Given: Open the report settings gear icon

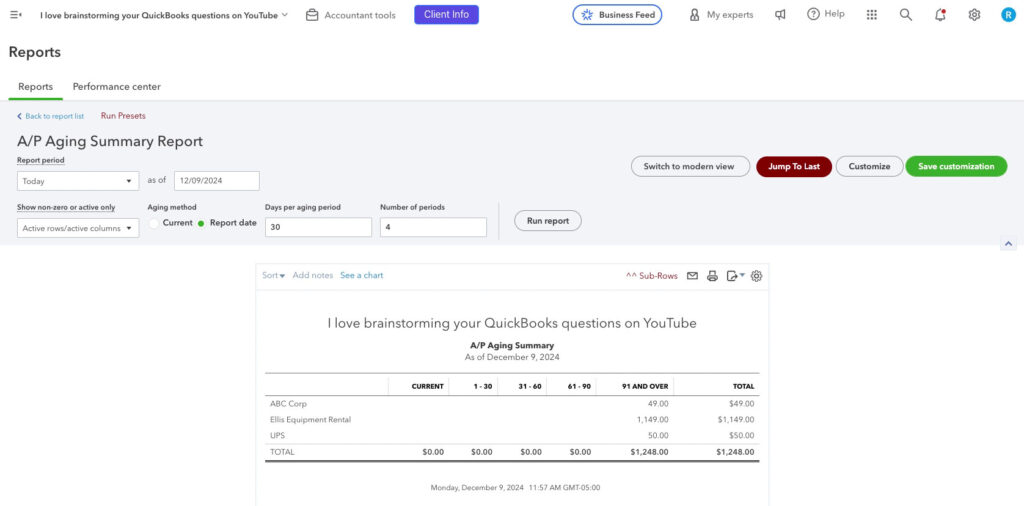Looking at the screenshot, I should click(x=756, y=276).
